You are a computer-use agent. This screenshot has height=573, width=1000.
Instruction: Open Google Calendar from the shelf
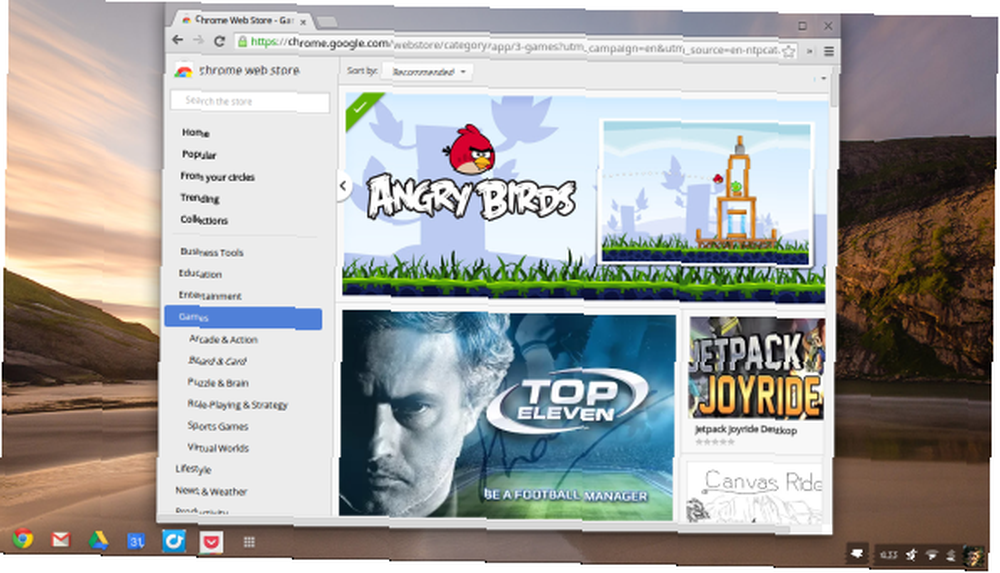click(x=136, y=542)
